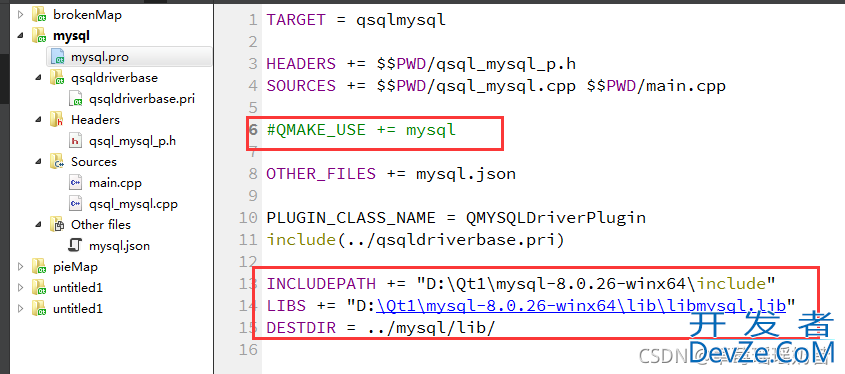Click the #QMAKE_USE += mysql comment
Image resolution: width=845 pixels, height=374 pixels.
point(362,130)
